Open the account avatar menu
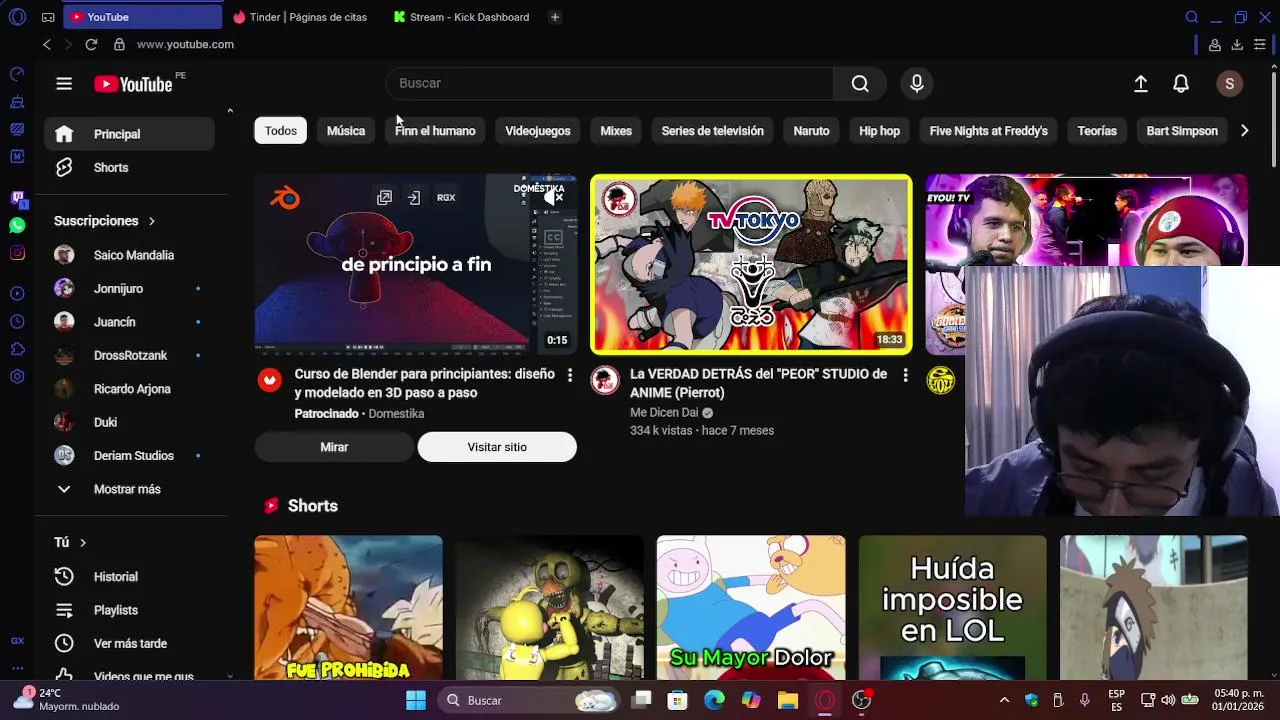 pos(1230,84)
